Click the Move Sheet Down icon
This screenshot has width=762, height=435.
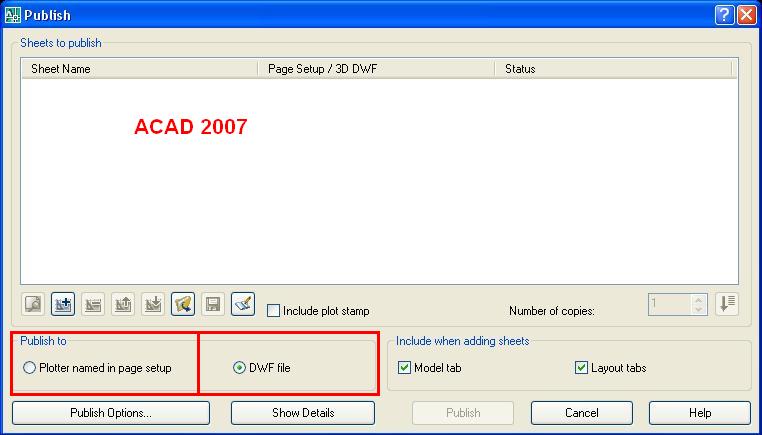pos(153,304)
